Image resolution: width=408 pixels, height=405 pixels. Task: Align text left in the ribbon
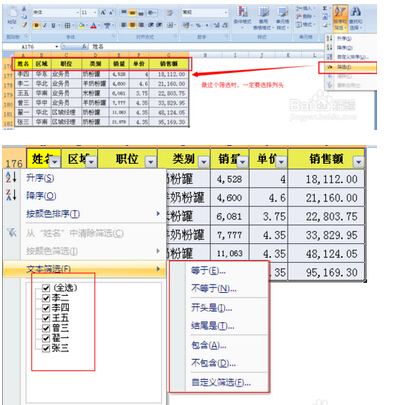tap(124, 25)
